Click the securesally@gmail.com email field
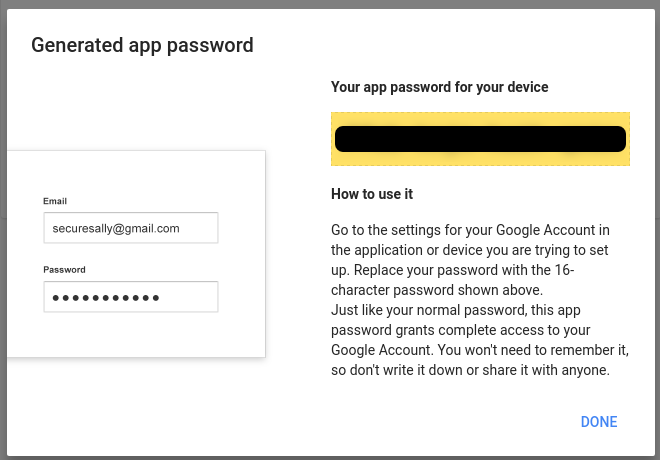Image resolution: width=660 pixels, height=460 pixels. 131,228
